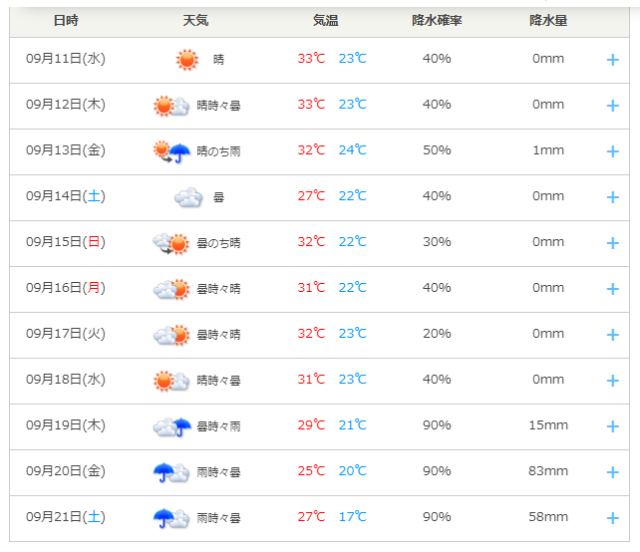Click the 17℃ low temperature on 09月21日
The image size is (640, 552).
(x=353, y=516)
